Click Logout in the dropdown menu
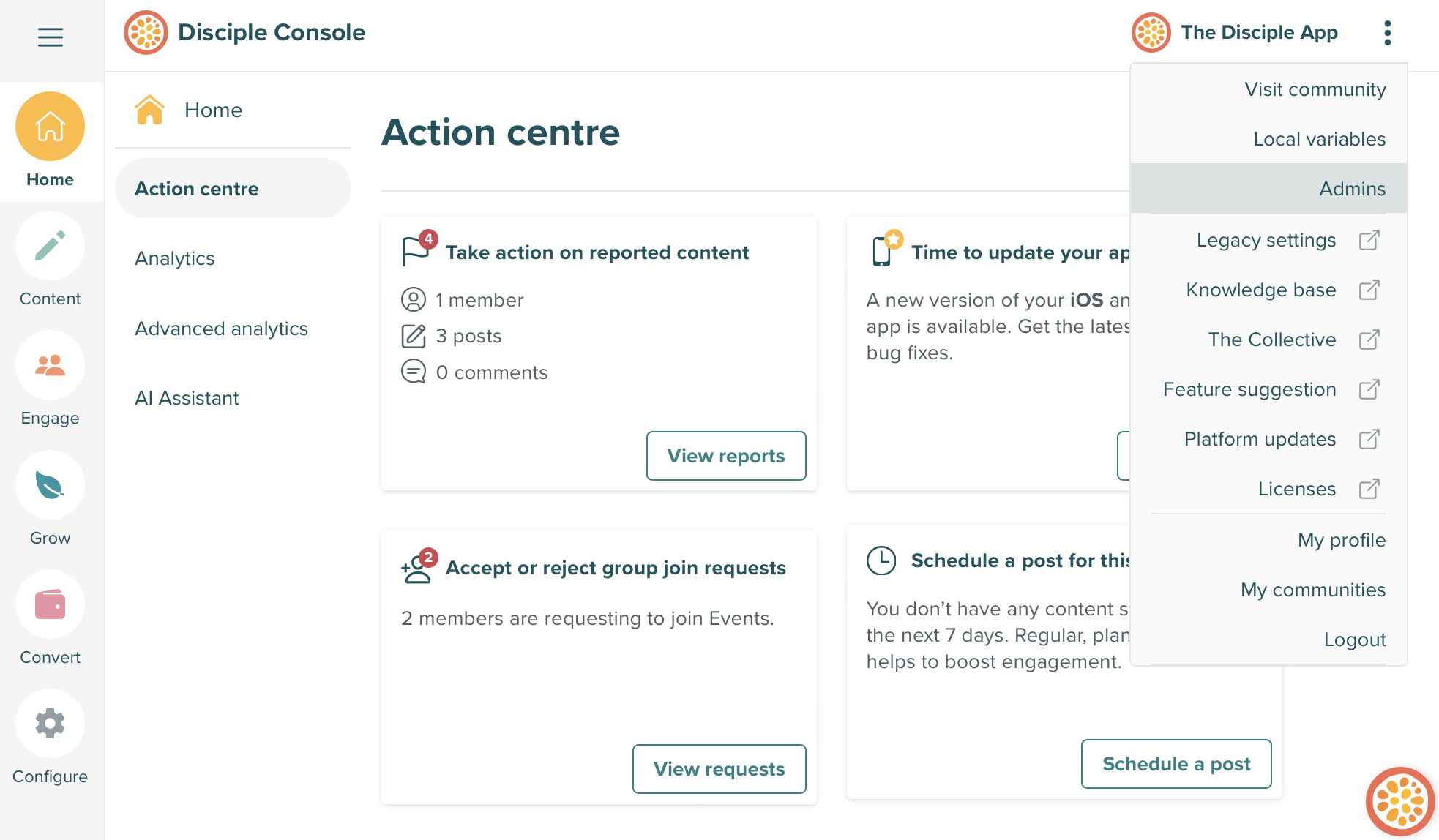1439x840 pixels. point(1355,639)
